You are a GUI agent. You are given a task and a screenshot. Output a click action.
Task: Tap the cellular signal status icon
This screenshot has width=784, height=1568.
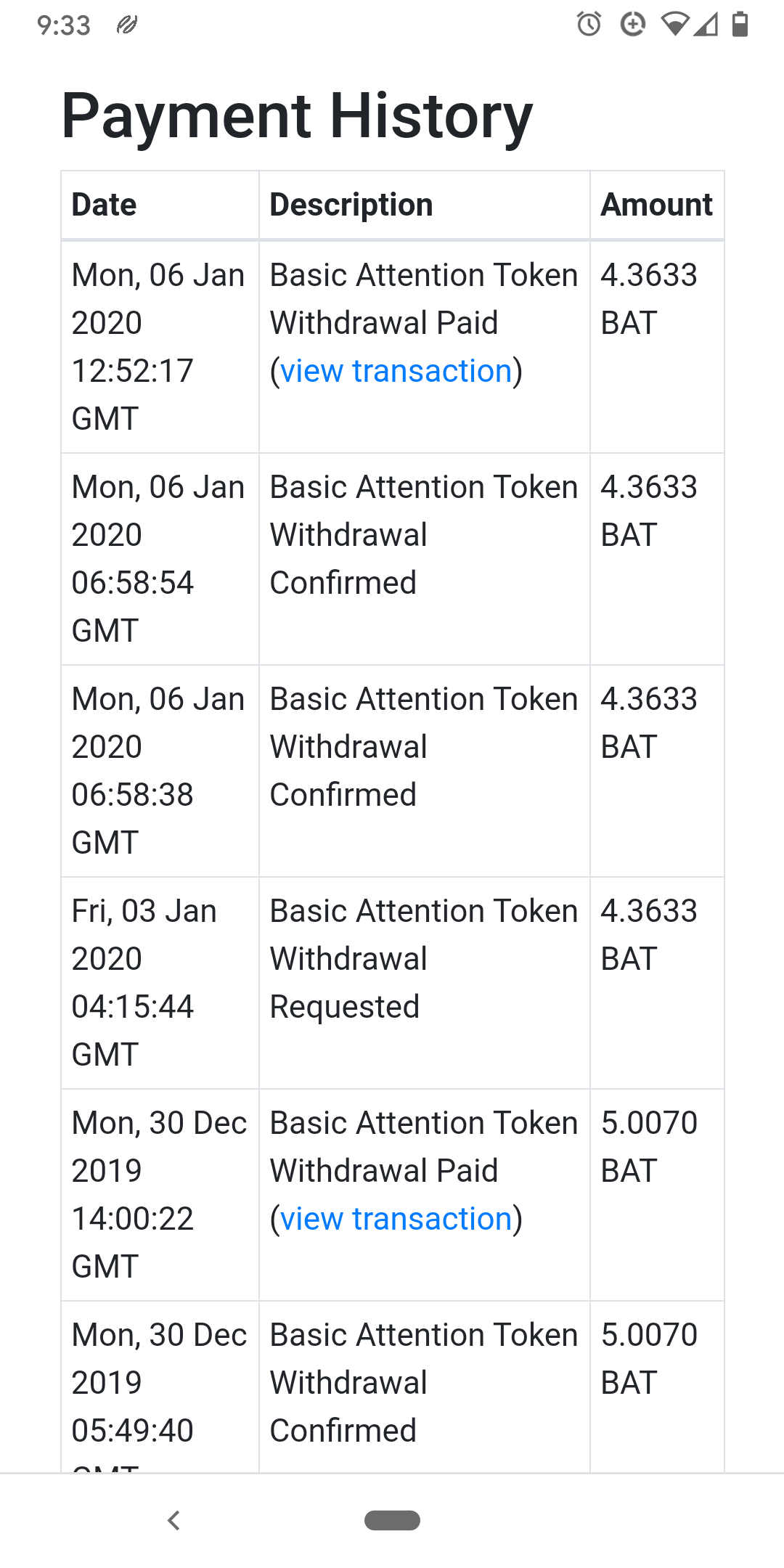point(706,25)
